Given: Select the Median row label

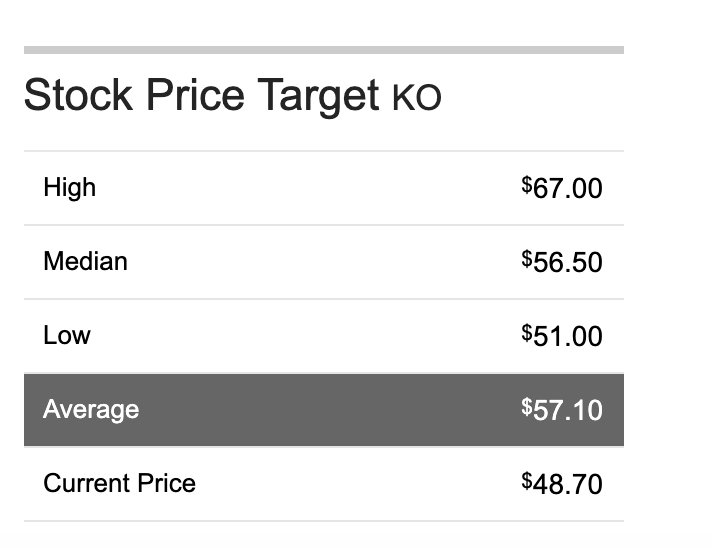Looking at the screenshot, I should (85, 261).
